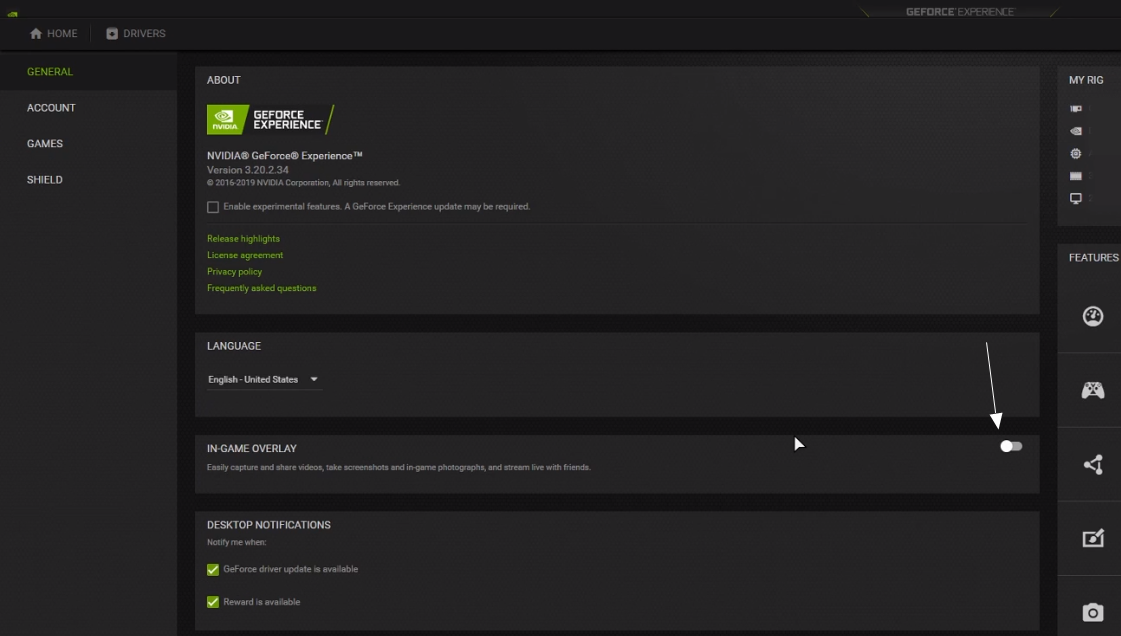
Task: Uncheck GeForce driver update notification
Action: tap(213, 570)
